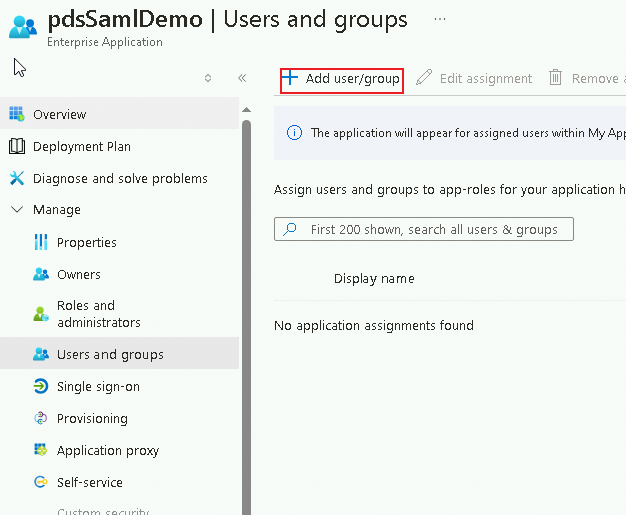This screenshot has width=626, height=515.
Task: Select Users and groups in sidebar
Action: pyautogui.click(x=119, y=354)
